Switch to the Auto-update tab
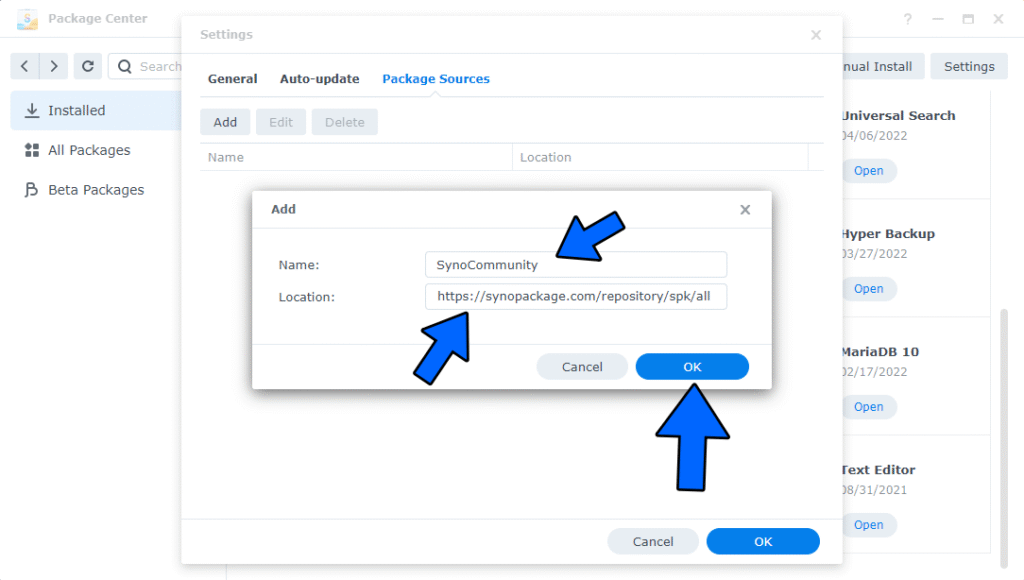The height and width of the screenshot is (580, 1024). 319,79
